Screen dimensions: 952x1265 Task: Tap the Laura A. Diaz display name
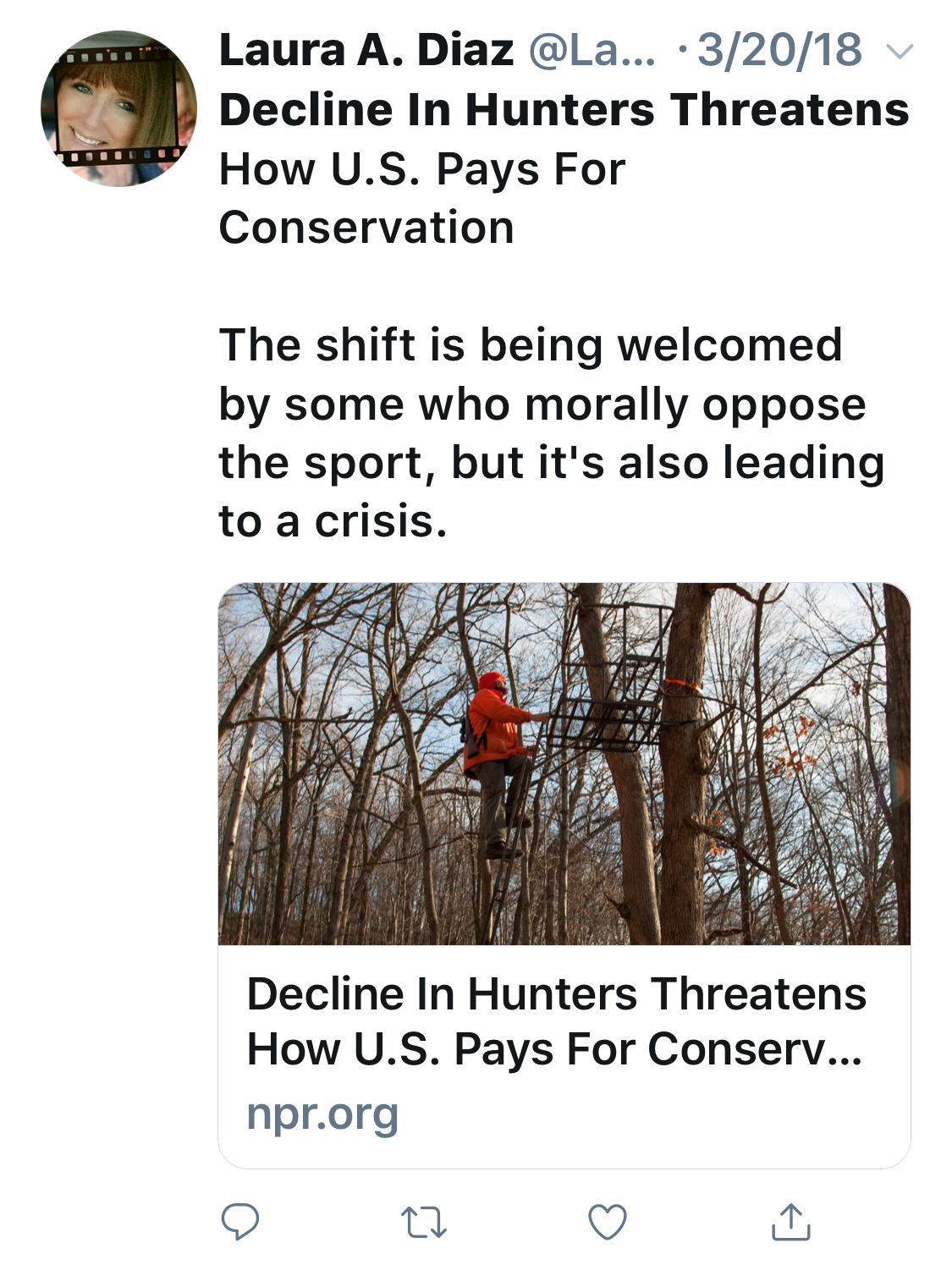coord(366,50)
